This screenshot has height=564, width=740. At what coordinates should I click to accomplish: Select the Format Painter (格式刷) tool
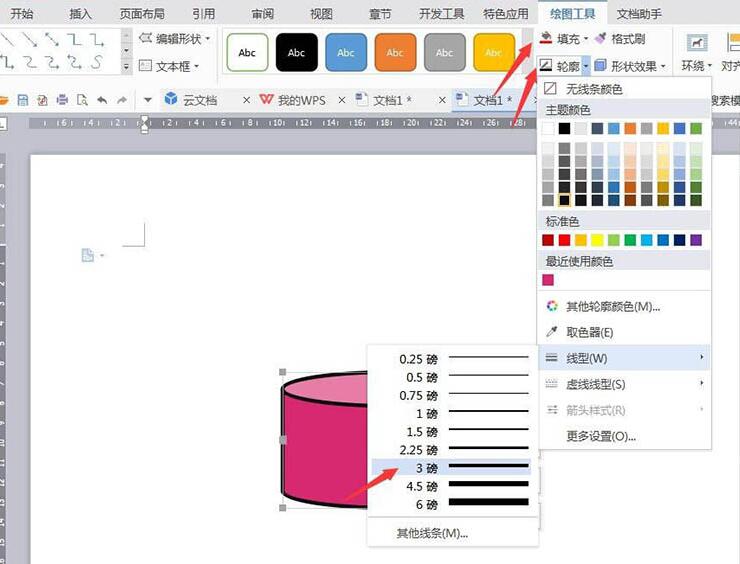(620, 38)
